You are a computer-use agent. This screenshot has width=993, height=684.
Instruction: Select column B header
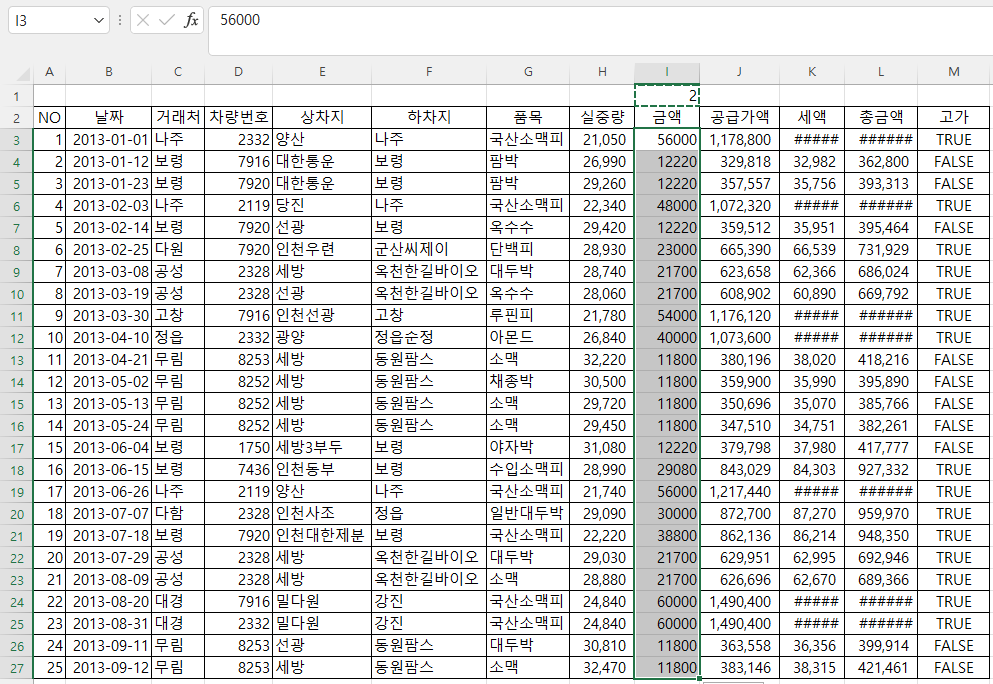[x=108, y=72]
